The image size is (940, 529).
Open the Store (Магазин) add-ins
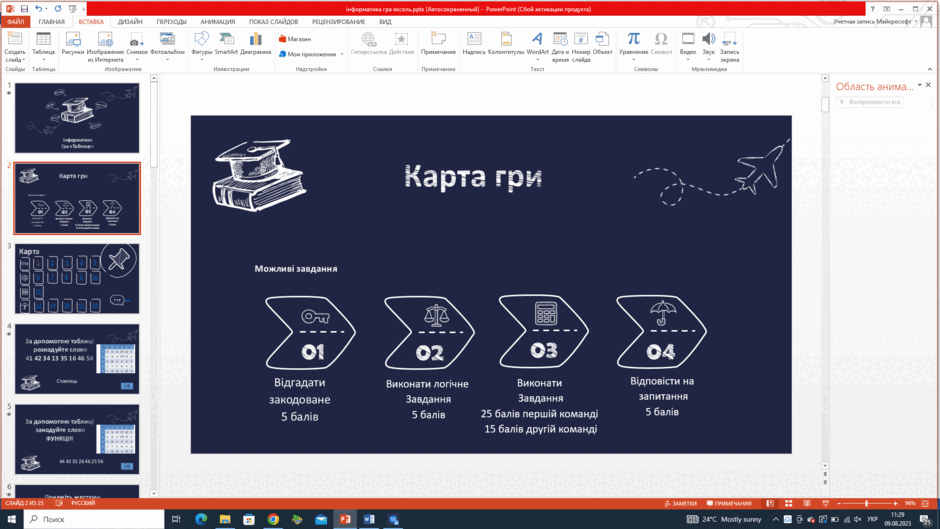coord(295,39)
